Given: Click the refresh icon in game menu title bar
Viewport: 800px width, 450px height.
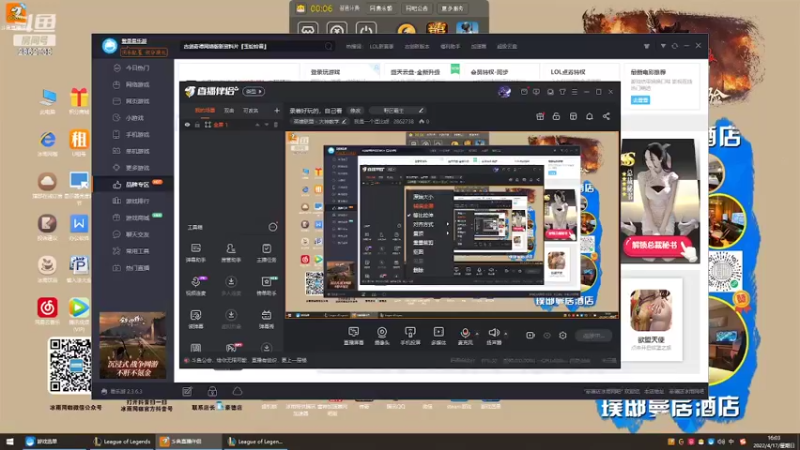Looking at the screenshot, I should (x=674, y=46).
